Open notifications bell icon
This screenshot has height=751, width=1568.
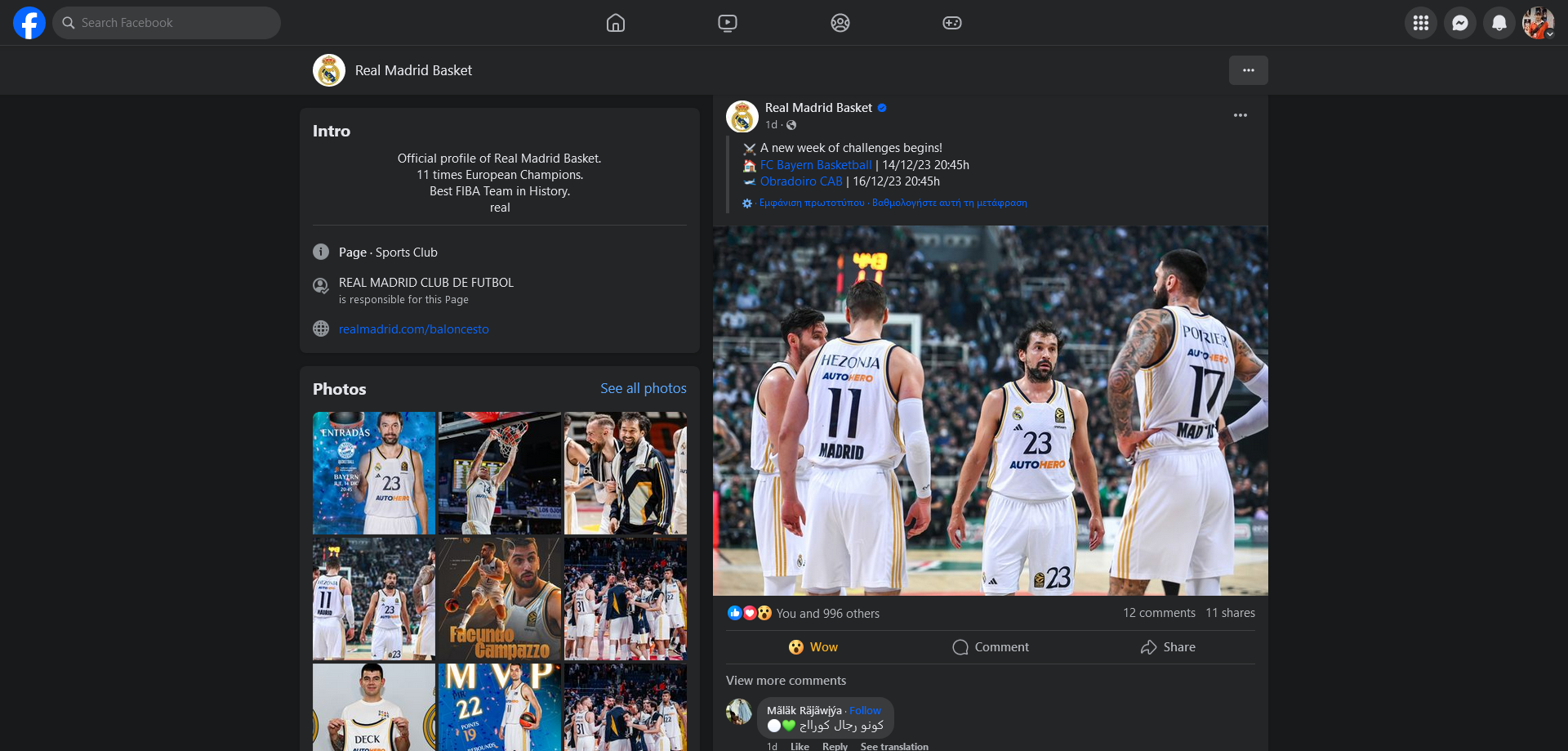pos(1499,23)
